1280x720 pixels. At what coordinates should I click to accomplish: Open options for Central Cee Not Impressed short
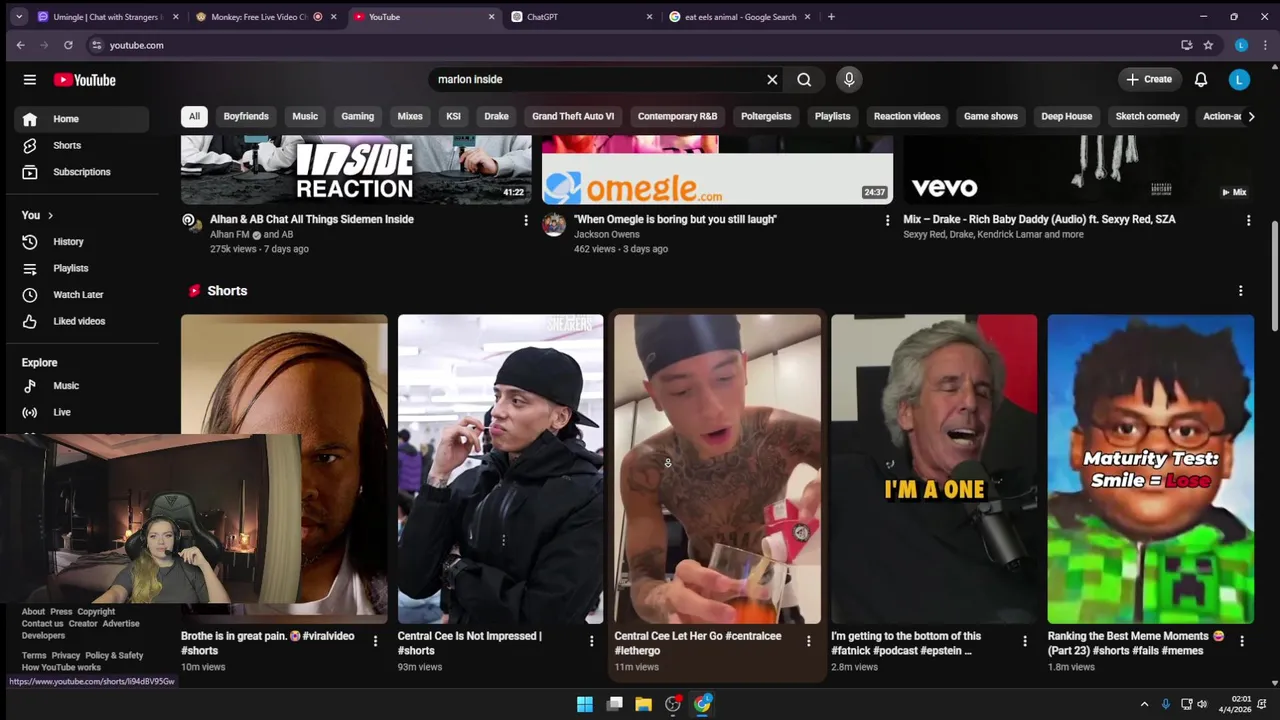[591, 641]
